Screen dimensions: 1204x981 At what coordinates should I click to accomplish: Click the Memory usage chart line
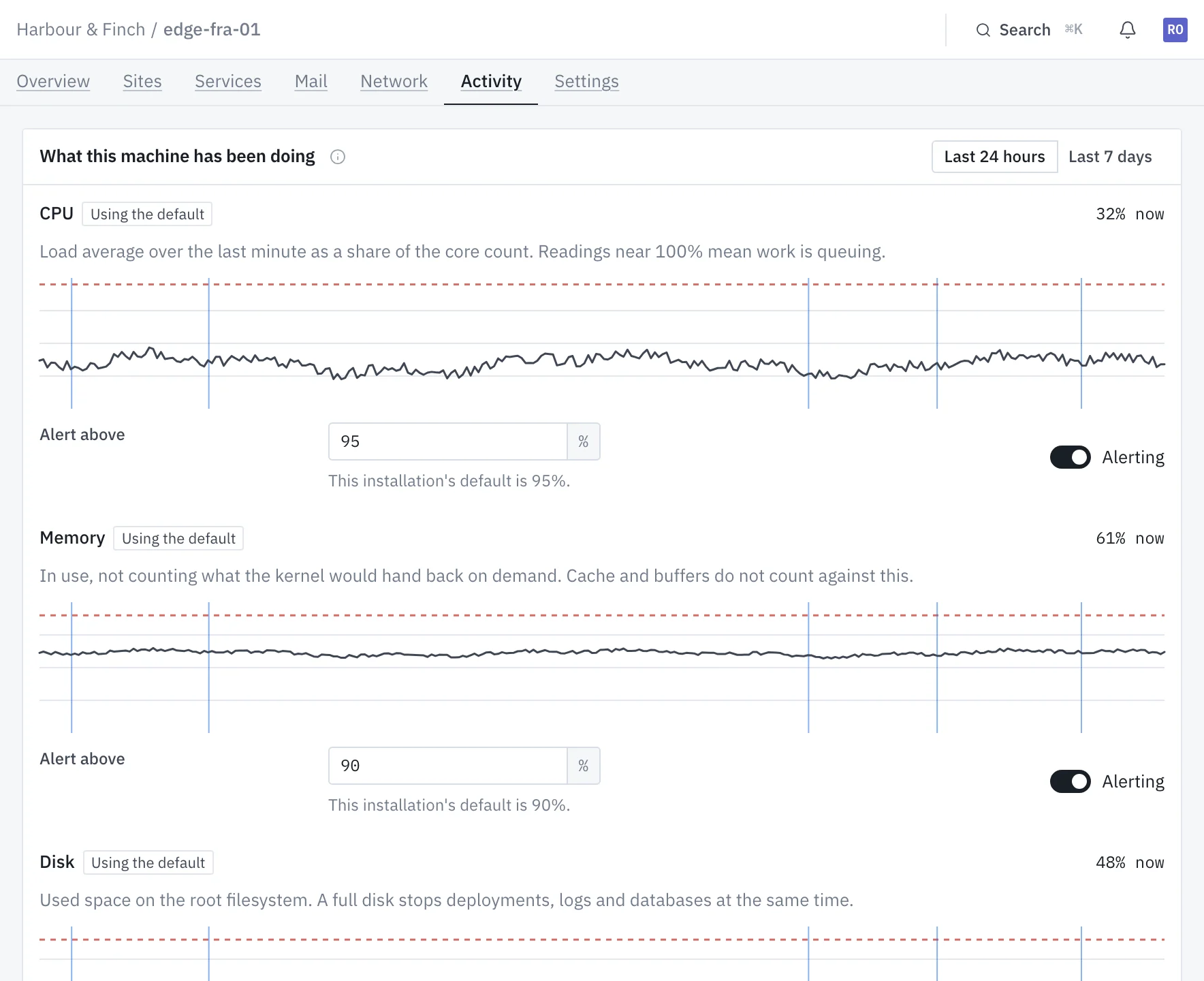click(602, 653)
